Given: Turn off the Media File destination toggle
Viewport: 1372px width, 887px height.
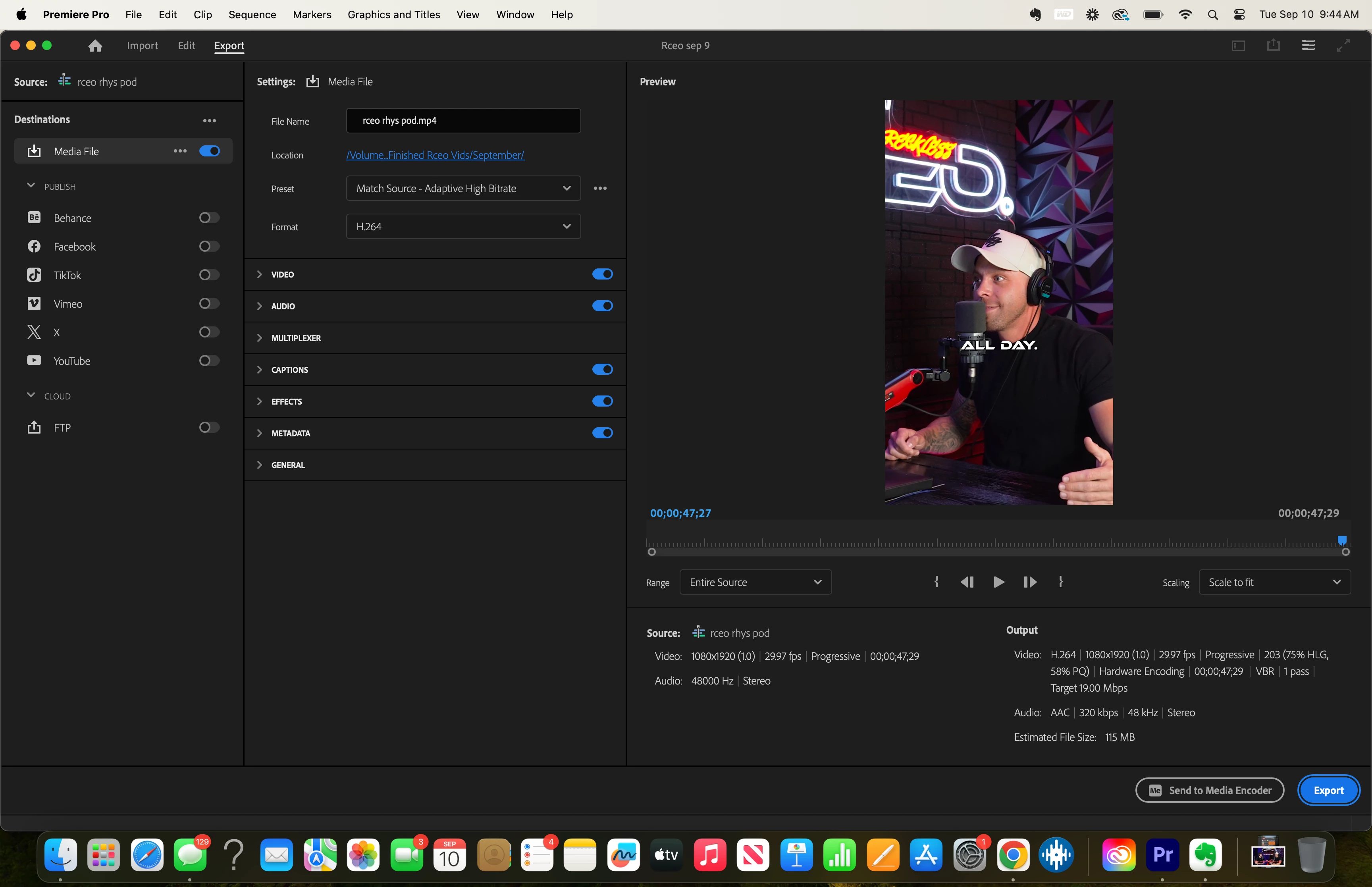Looking at the screenshot, I should tap(209, 151).
